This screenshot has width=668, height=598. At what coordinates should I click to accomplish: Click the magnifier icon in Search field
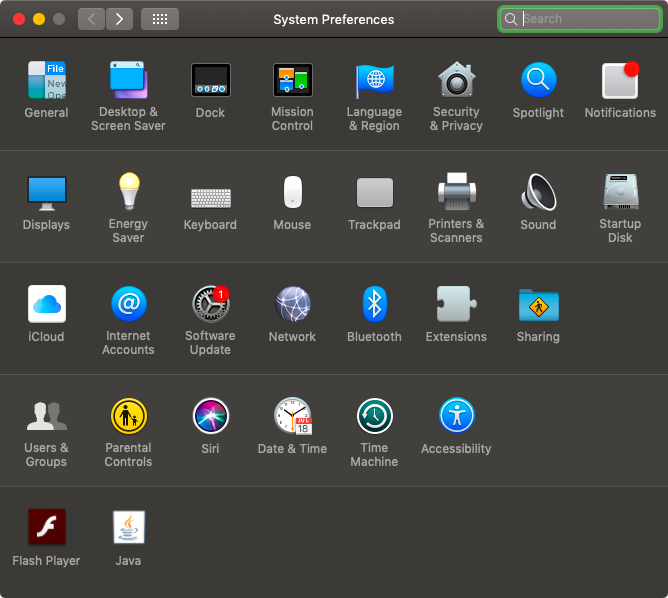tap(510, 19)
